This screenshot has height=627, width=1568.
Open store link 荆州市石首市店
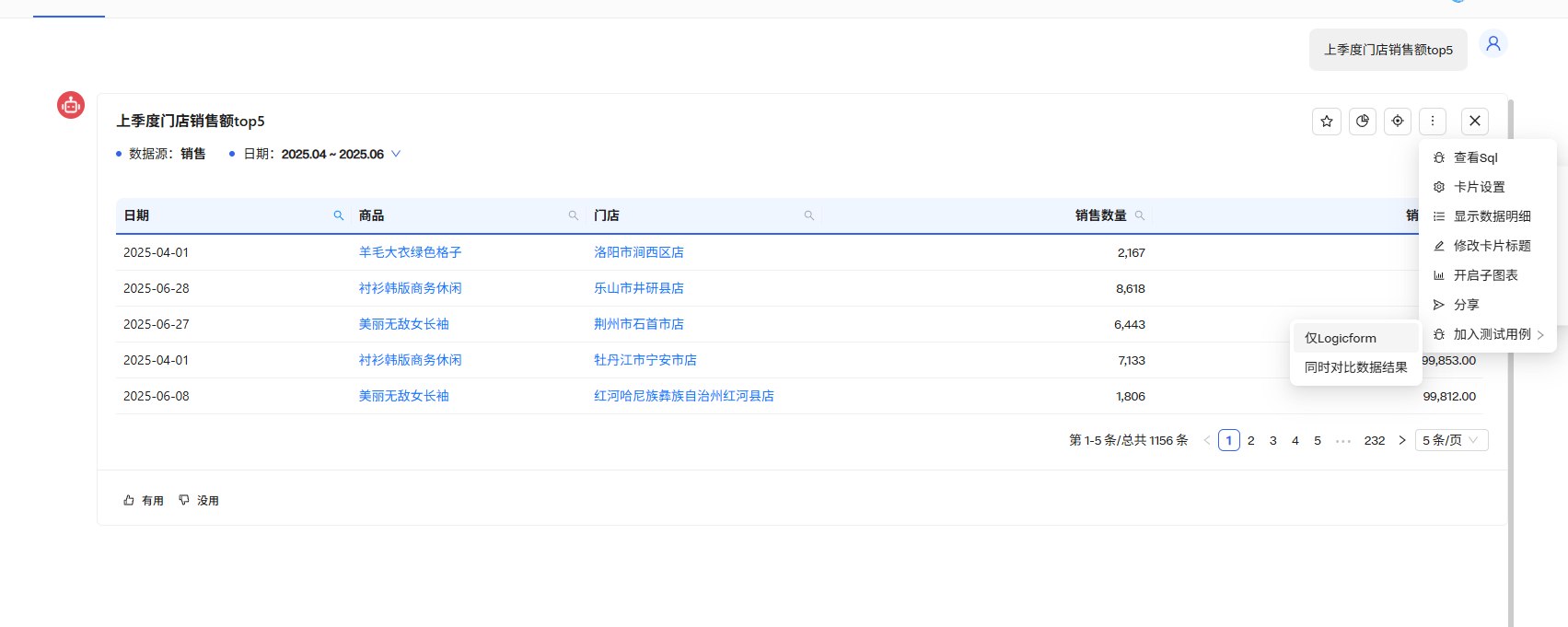pos(639,324)
